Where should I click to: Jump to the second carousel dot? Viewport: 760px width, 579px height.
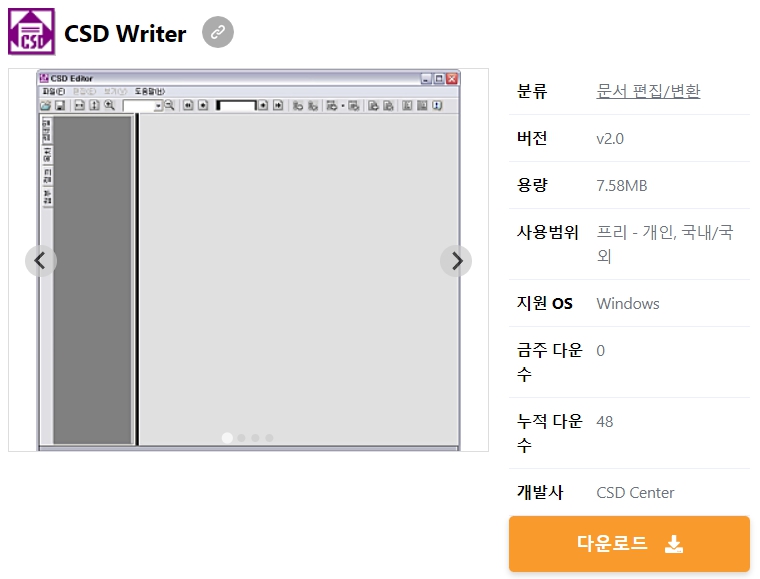point(241,438)
